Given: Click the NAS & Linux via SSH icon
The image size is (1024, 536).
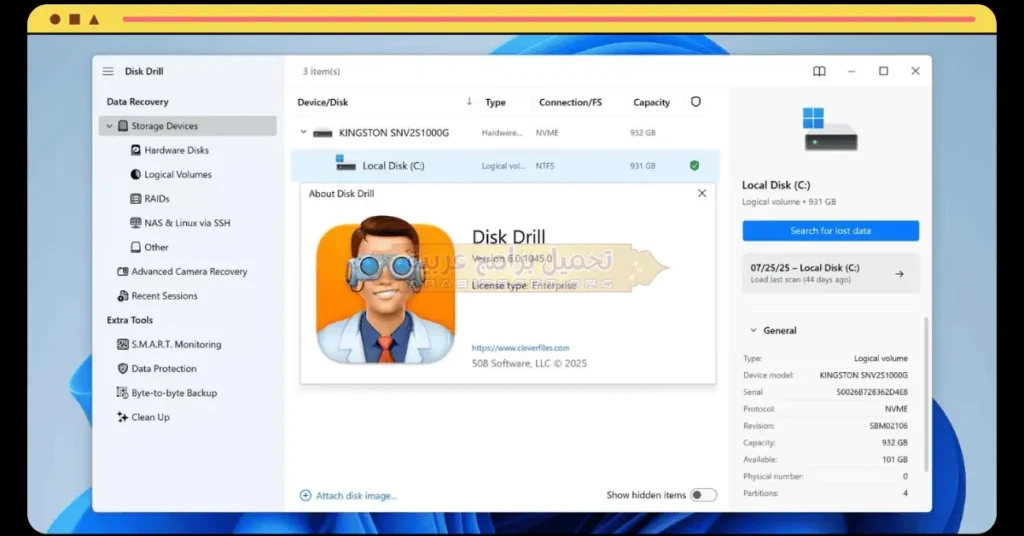Looking at the screenshot, I should [135, 223].
